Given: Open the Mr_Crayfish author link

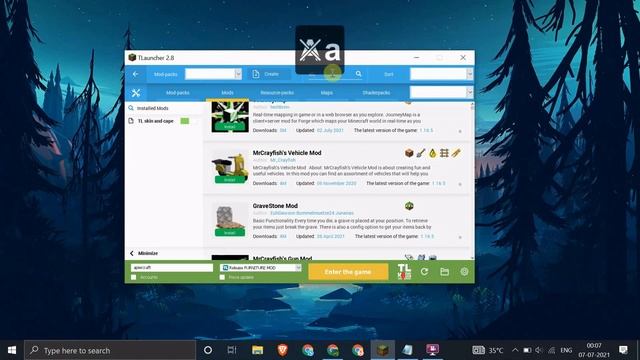Looking at the screenshot, I should tap(283, 160).
